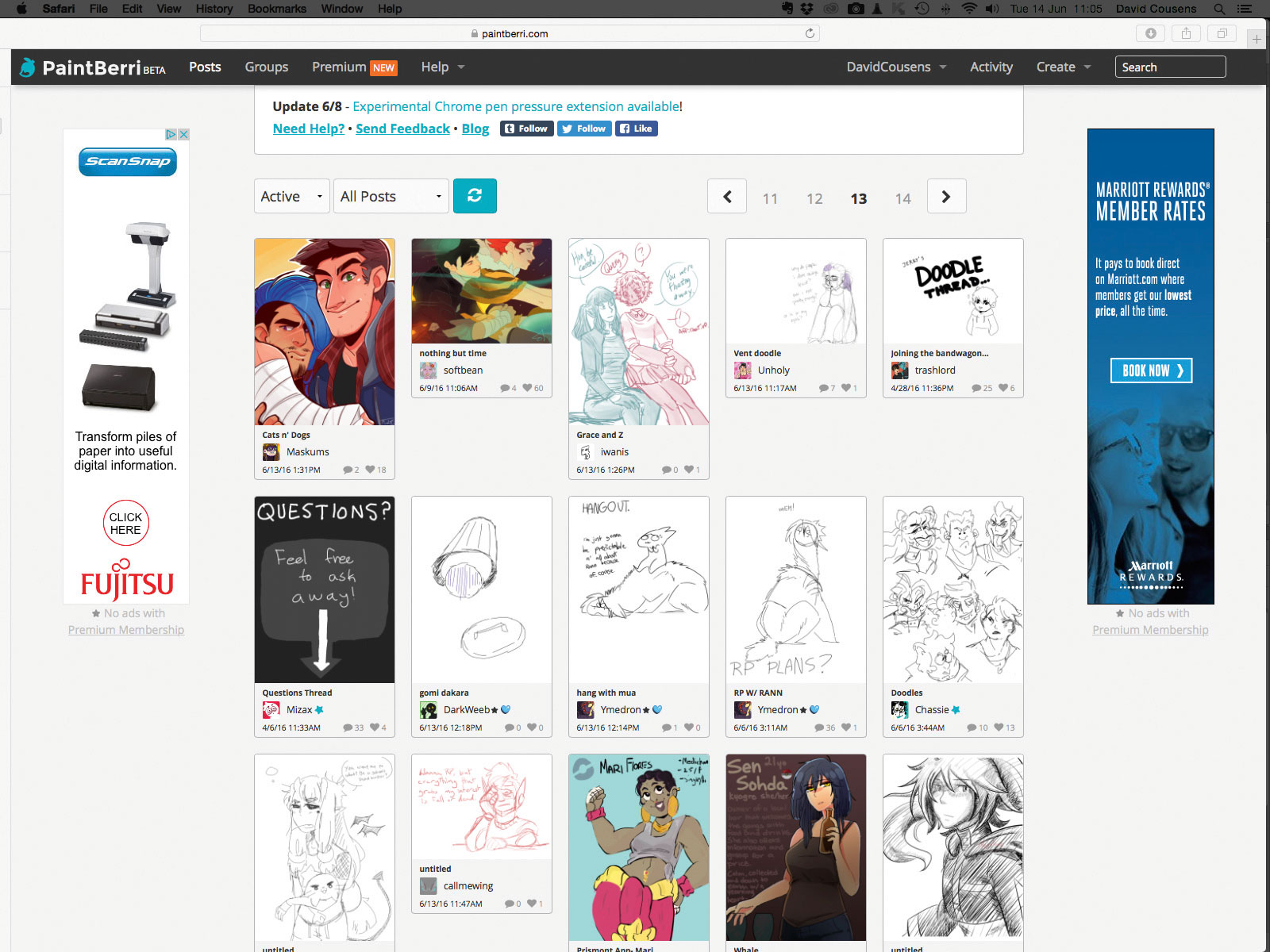Click the PaintBerri Search field

[x=1171, y=67]
